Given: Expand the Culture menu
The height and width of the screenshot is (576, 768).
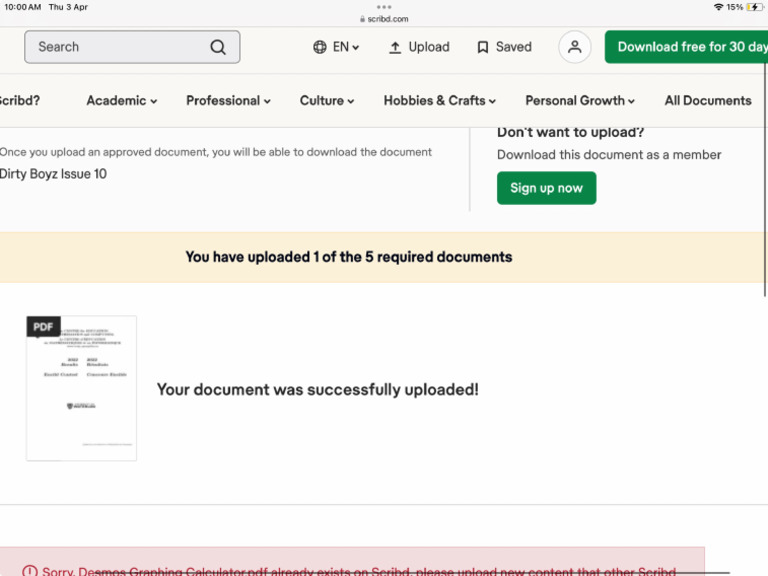Looking at the screenshot, I should click(327, 100).
